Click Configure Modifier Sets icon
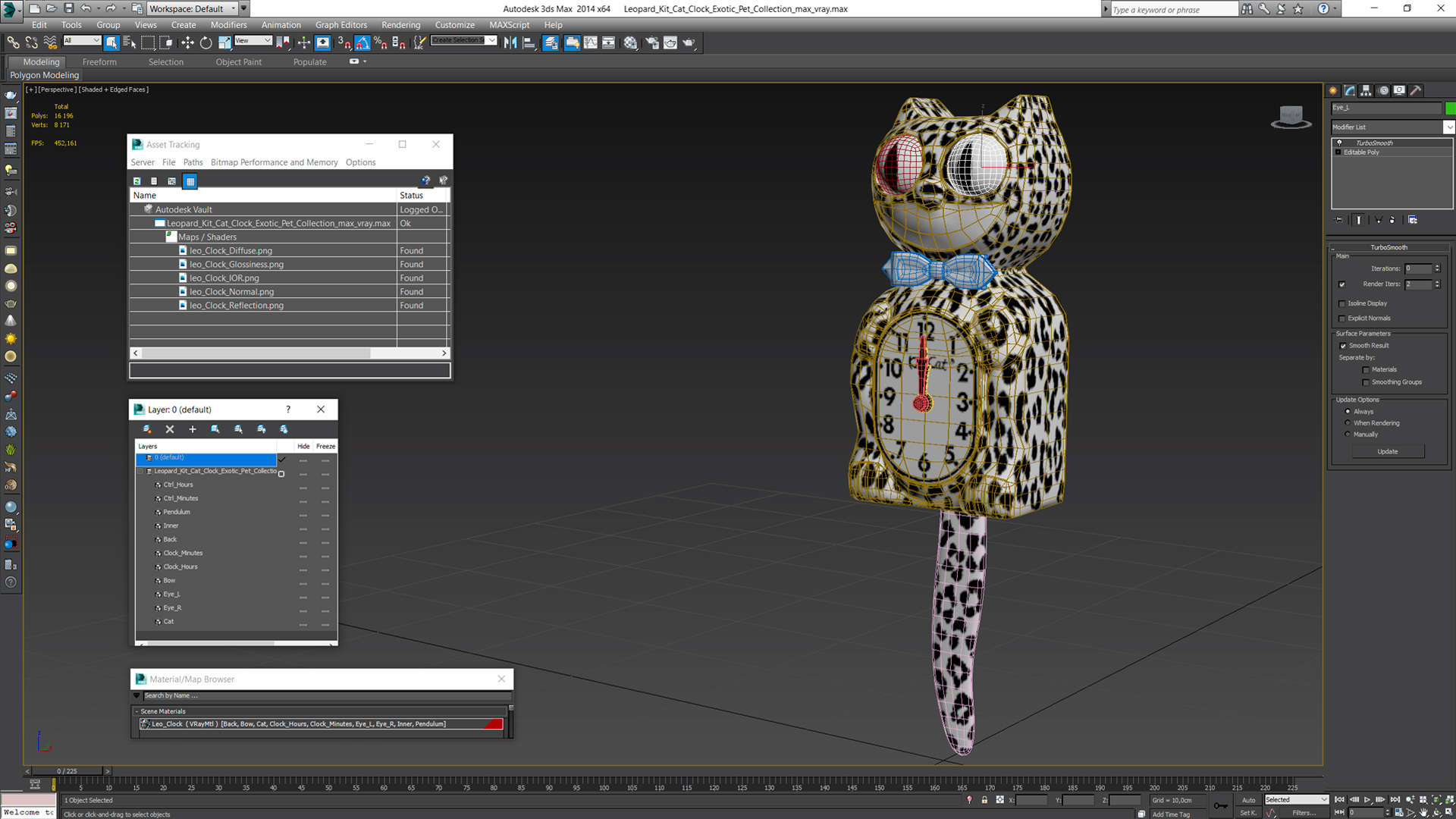 (1413, 220)
